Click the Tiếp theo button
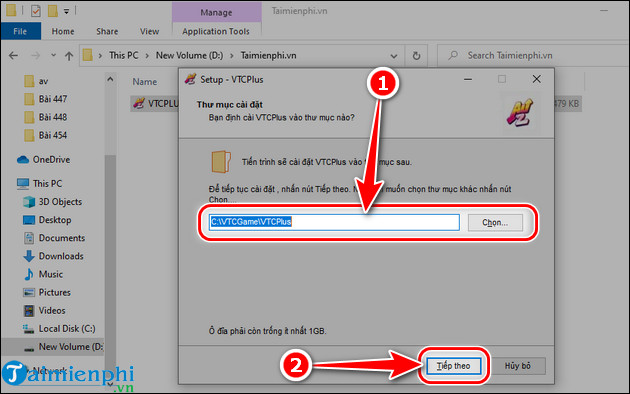The width and height of the screenshot is (630, 394). 454,366
